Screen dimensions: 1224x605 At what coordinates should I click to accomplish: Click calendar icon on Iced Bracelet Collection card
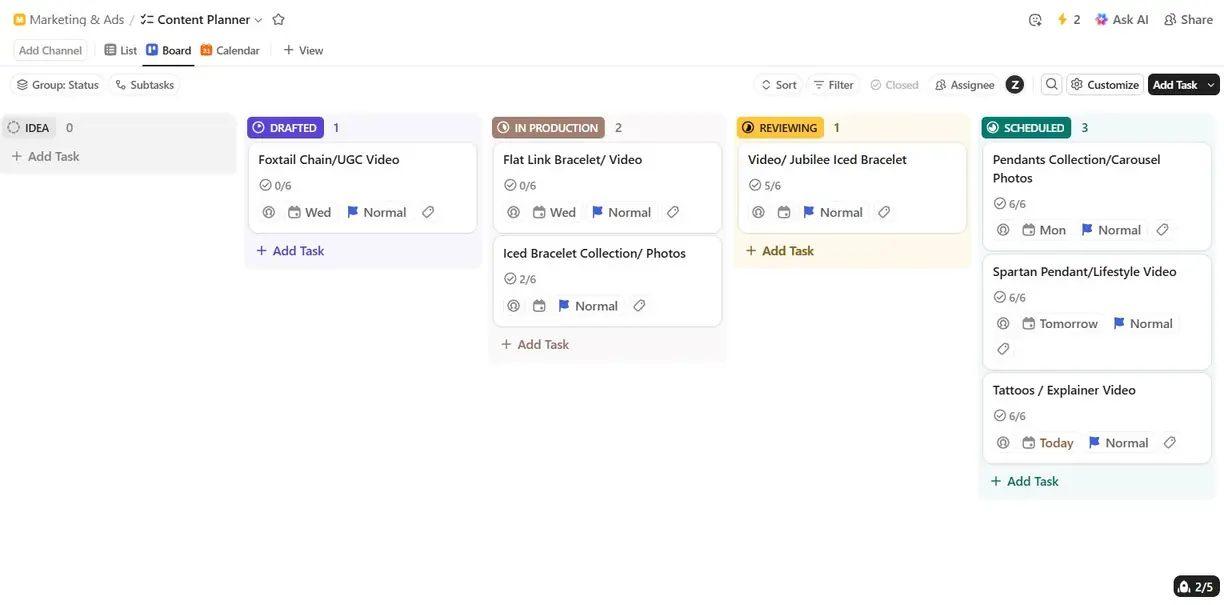539,306
